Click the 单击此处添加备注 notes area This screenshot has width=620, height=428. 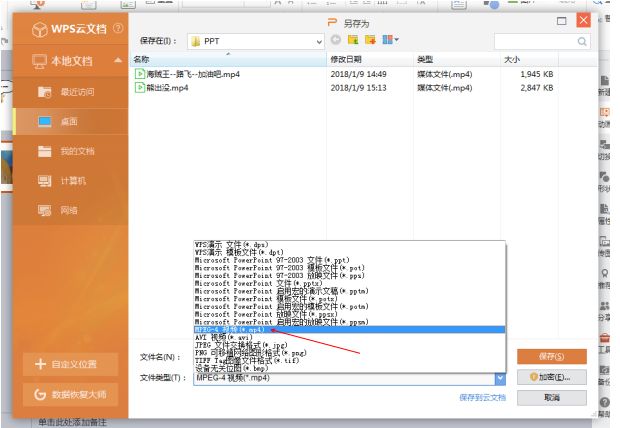coord(72,422)
